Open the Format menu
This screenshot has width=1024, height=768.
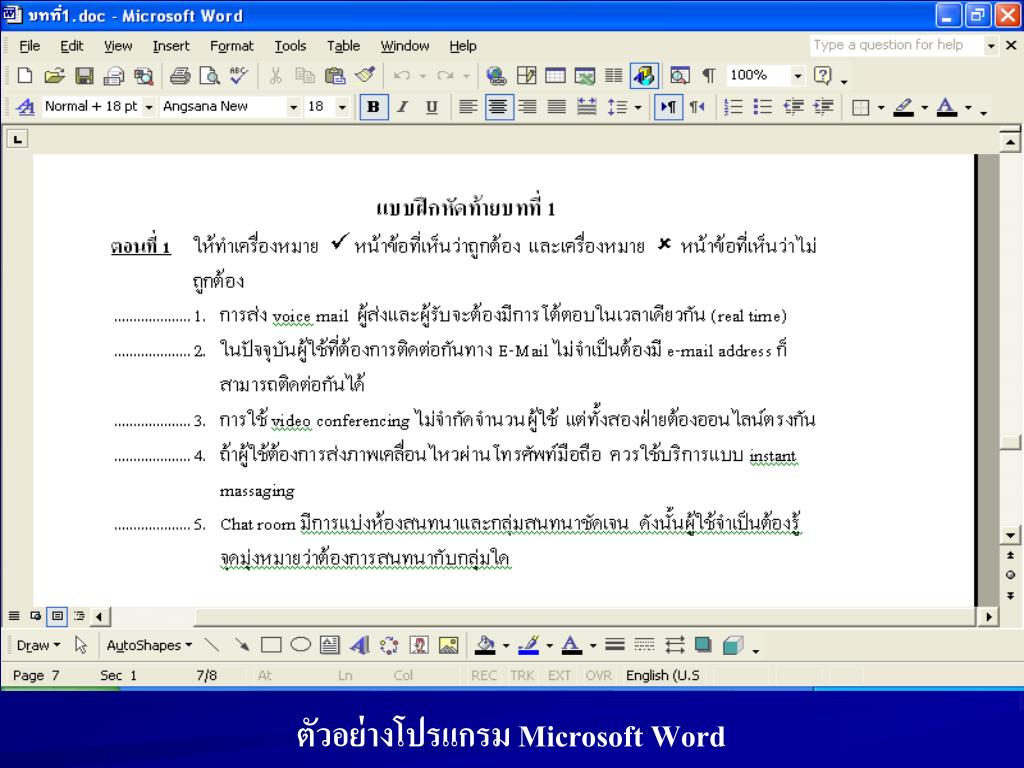(231, 46)
